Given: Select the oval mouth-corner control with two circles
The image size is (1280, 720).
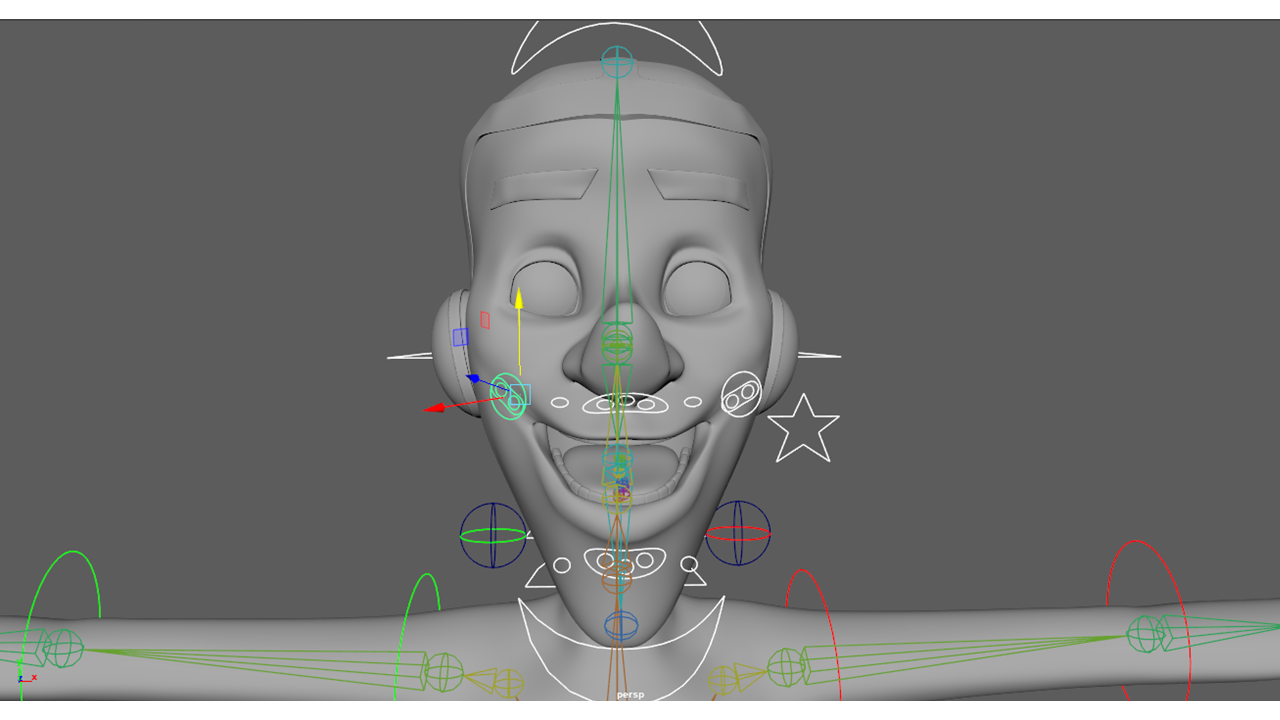Looking at the screenshot, I should (x=741, y=394).
